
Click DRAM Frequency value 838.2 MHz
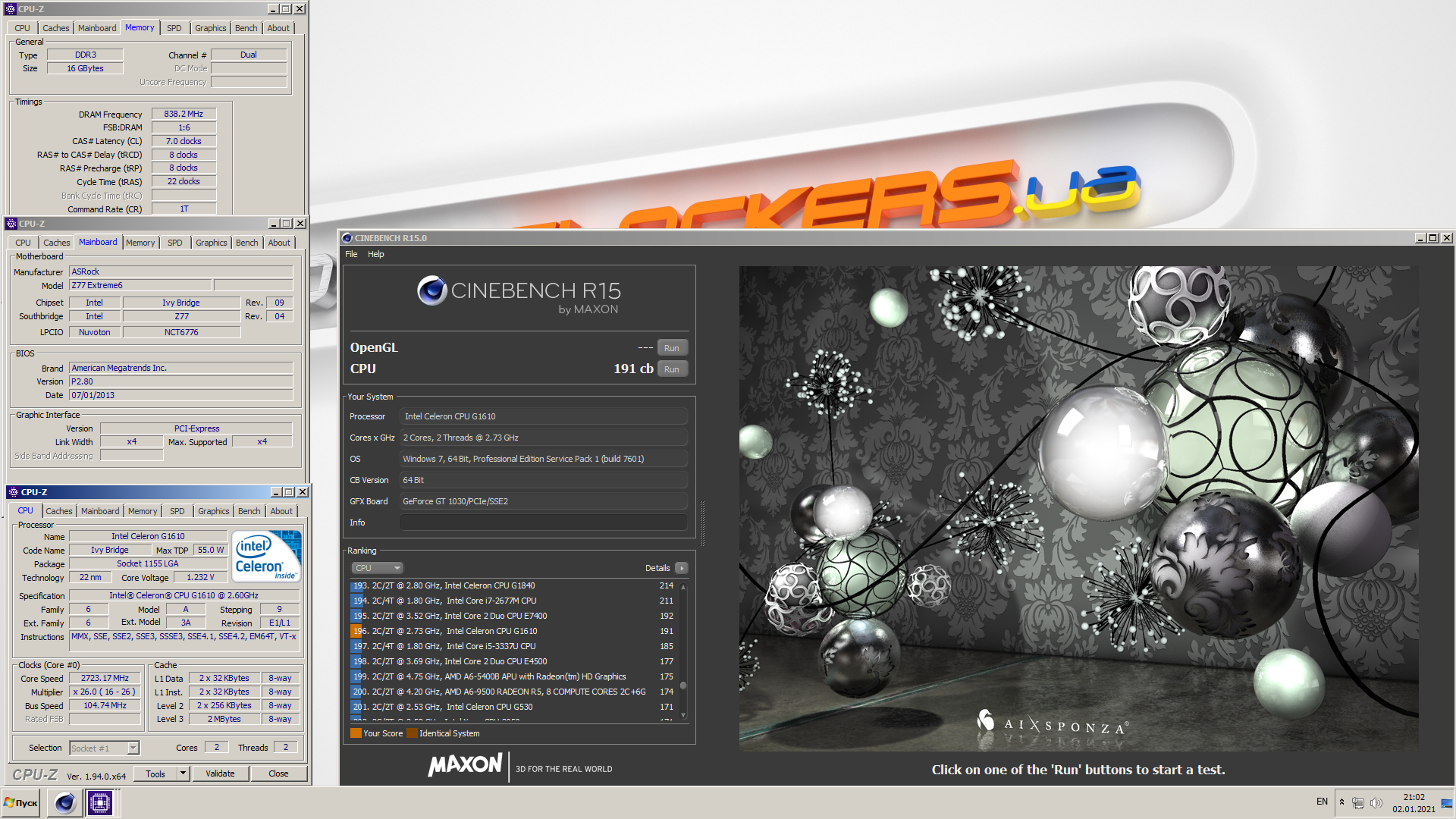tap(184, 114)
